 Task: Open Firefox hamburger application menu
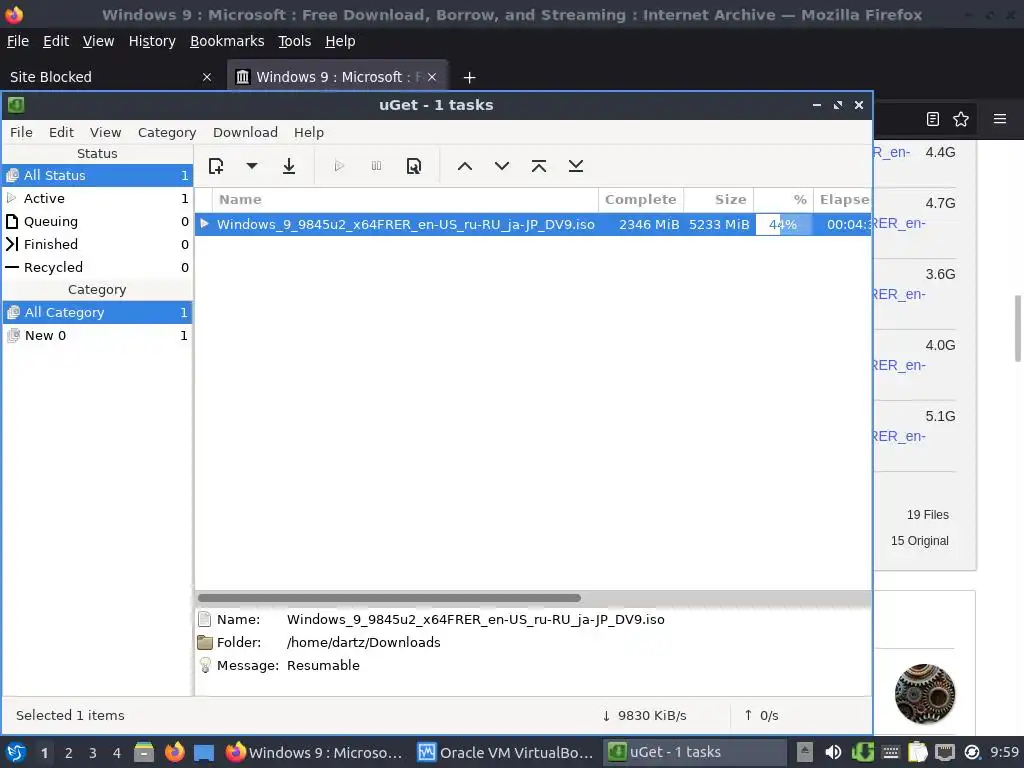point(999,119)
